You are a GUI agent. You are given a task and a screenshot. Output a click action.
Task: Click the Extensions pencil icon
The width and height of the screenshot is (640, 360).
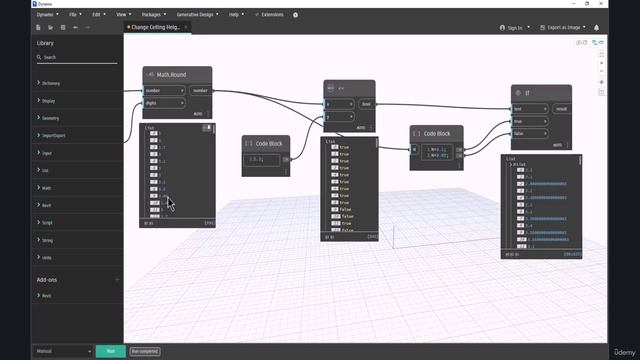[257, 15]
